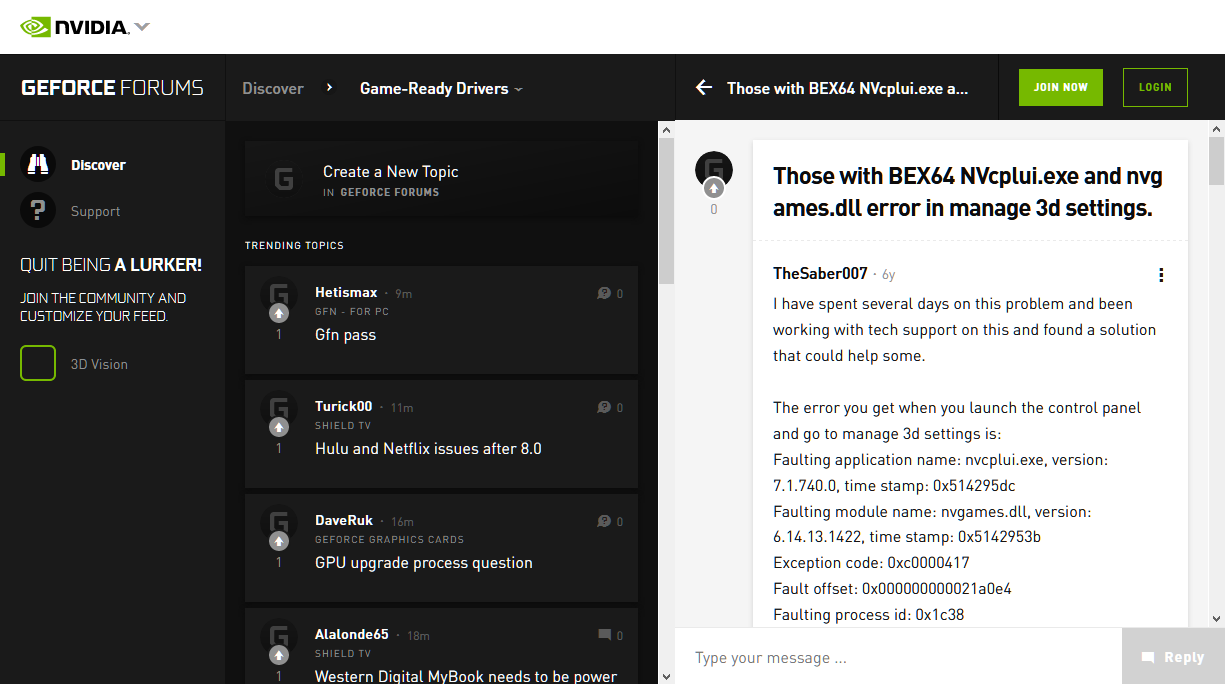Click the thread panel scrollbar thumb

coord(1216,161)
